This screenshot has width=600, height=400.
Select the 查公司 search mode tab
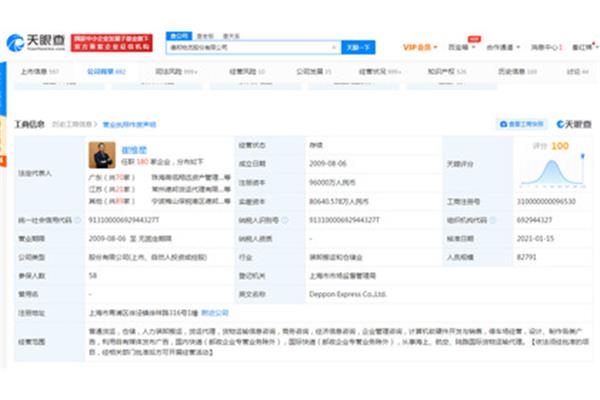[179, 36]
